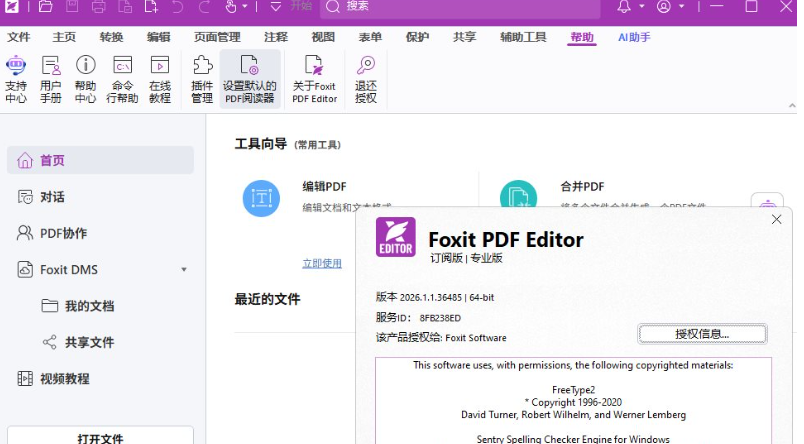Click the 服务ID 8FB238ED text
The height and width of the screenshot is (444, 804).
(418, 317)
